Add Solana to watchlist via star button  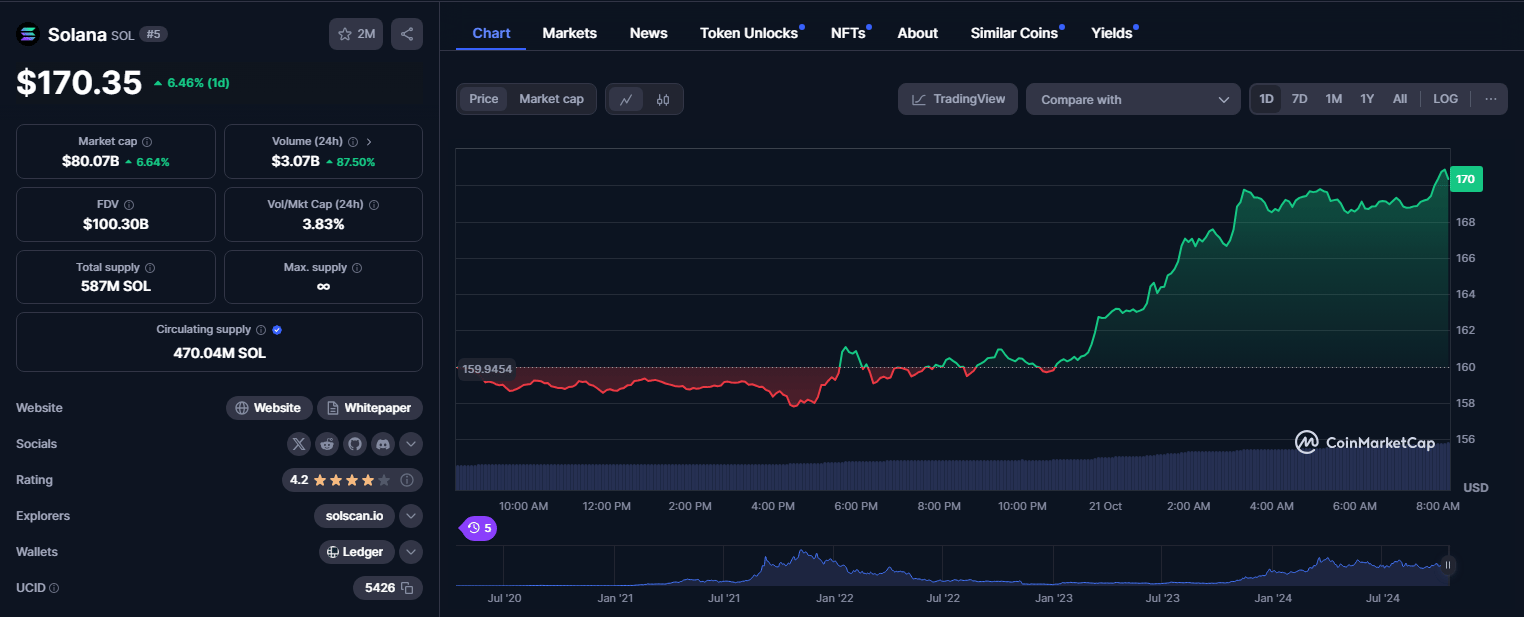pos(356,34)
